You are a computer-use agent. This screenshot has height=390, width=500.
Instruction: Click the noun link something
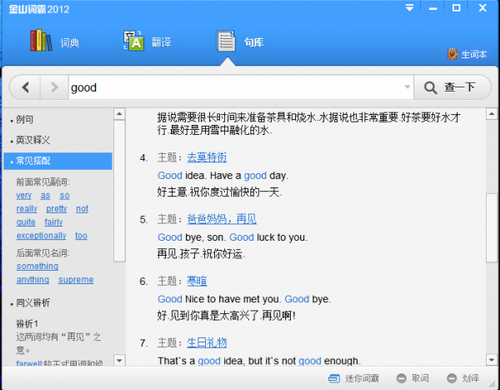pos(37,266)
